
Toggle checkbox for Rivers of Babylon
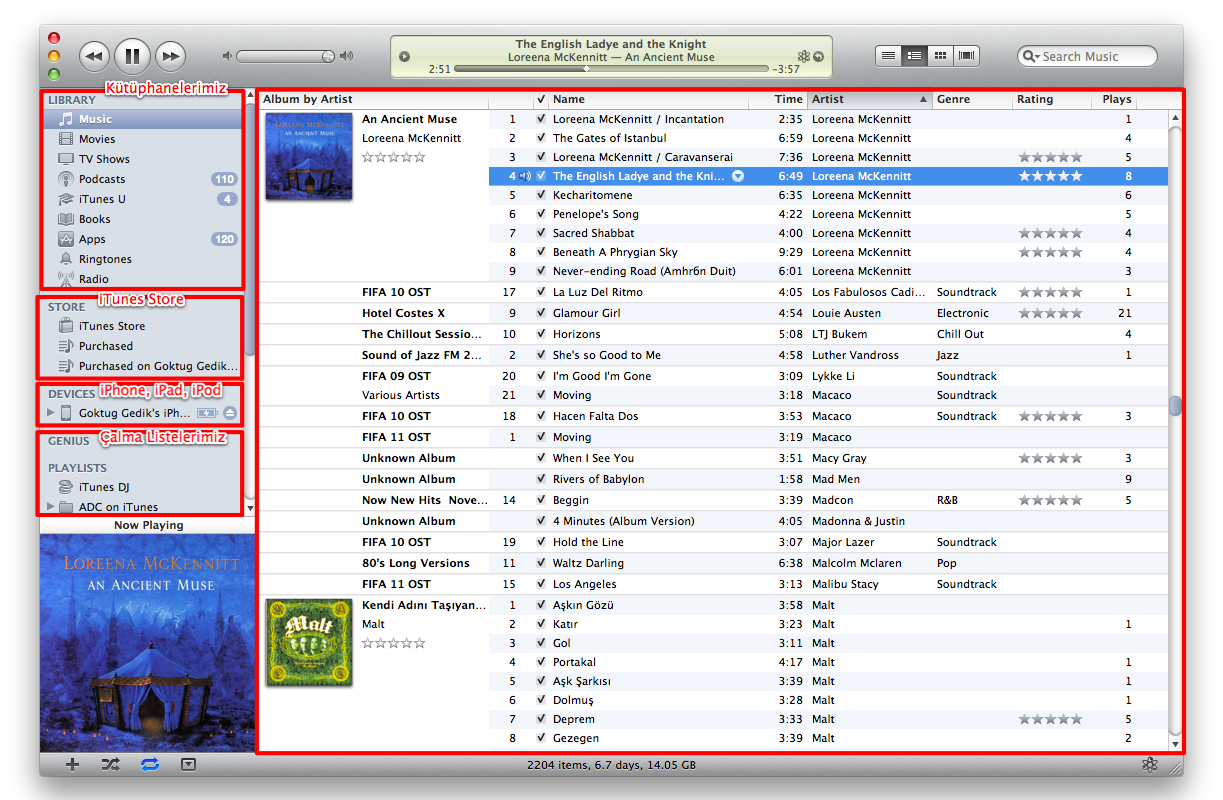(541, 480)
